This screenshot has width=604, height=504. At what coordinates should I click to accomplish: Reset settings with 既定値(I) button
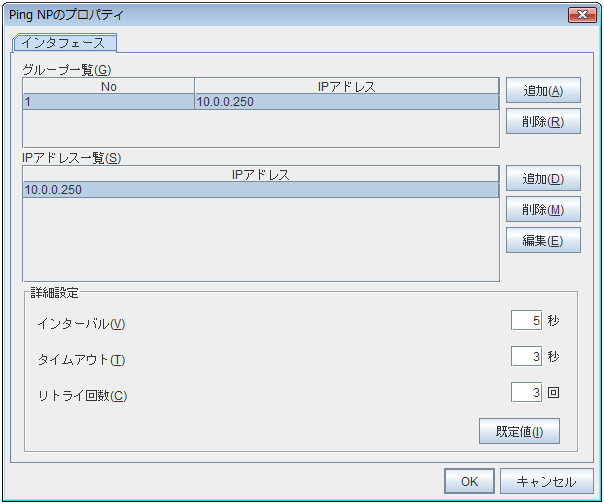click(519, 431)
